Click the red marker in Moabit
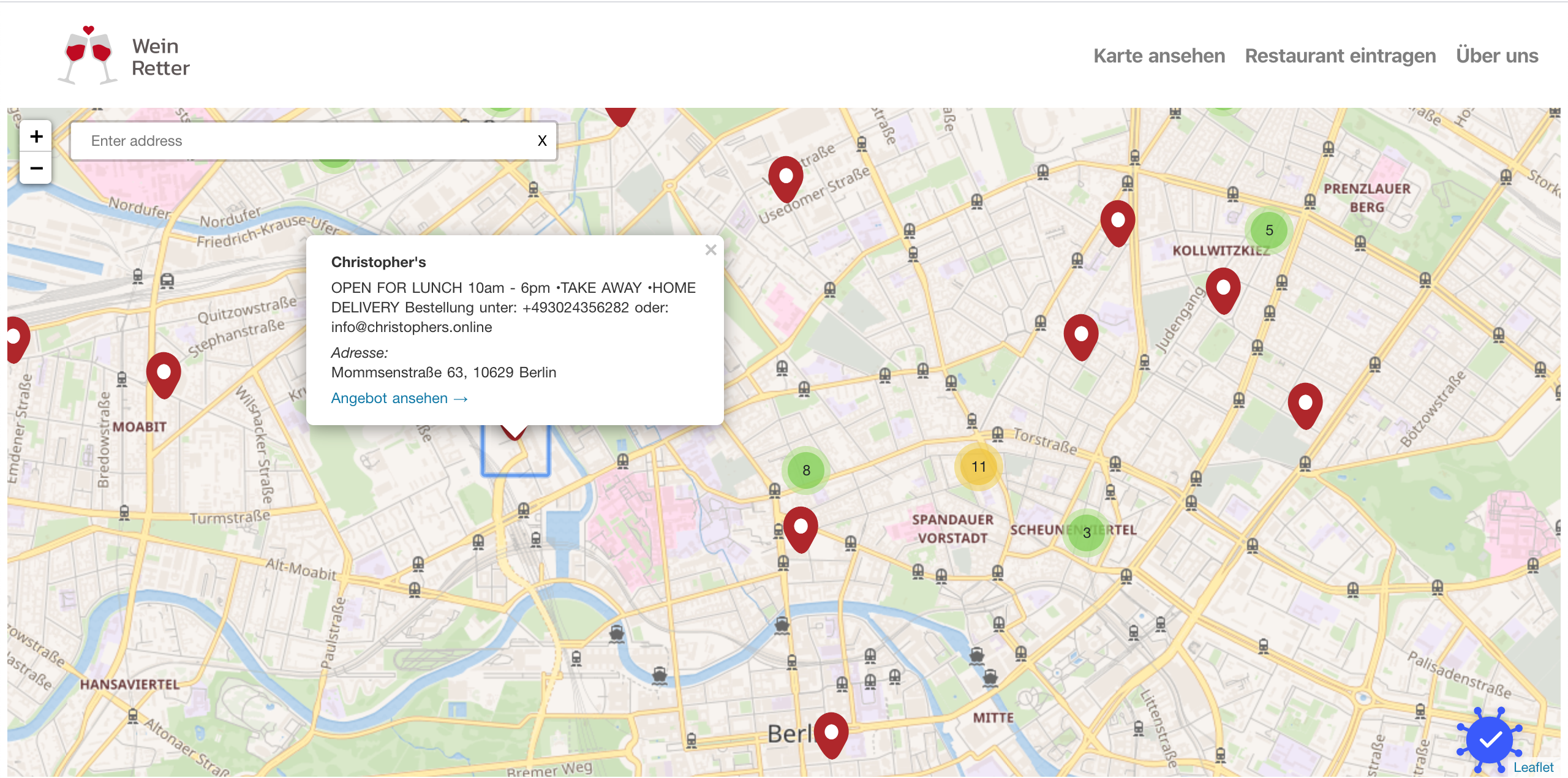This screenshot has height=778, width=1568. tap(164, 374)
